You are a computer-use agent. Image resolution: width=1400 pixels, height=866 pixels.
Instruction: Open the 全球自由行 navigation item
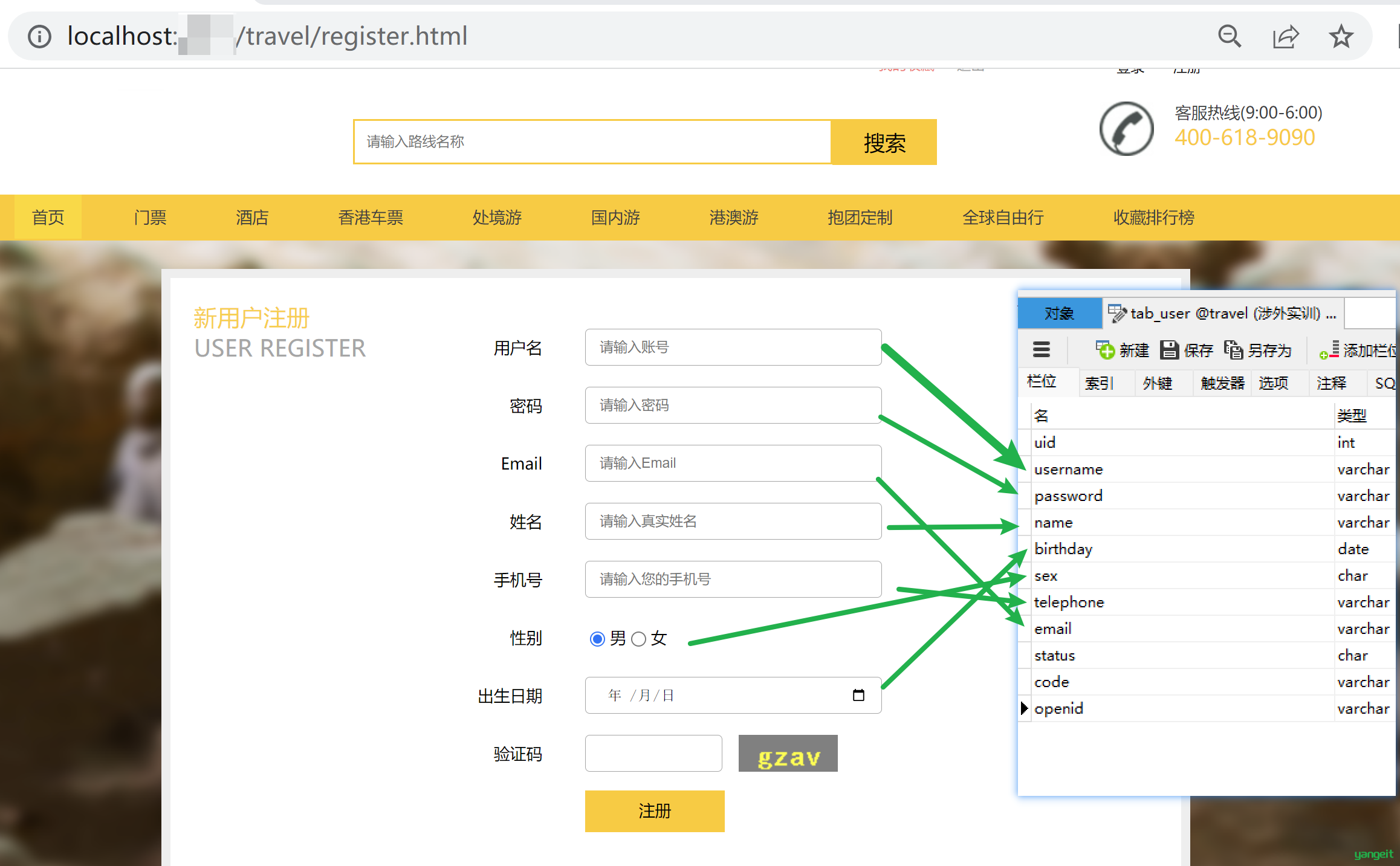pos(1003,218)
